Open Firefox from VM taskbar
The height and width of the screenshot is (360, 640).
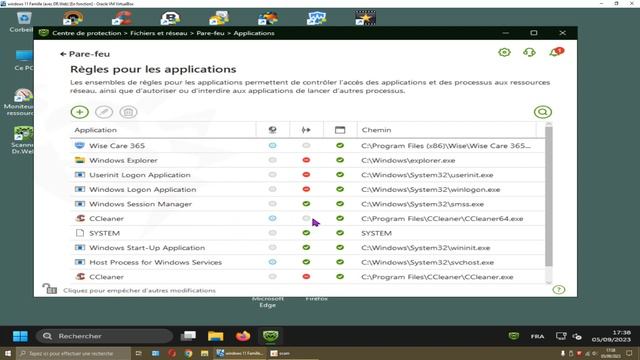click(243, 336)
